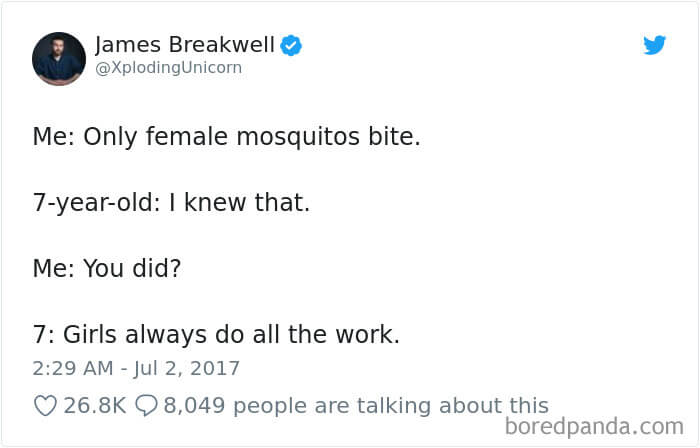700x448 pixels.
Task: Click the 'Me: You did?' line
Action: (107, 268)
